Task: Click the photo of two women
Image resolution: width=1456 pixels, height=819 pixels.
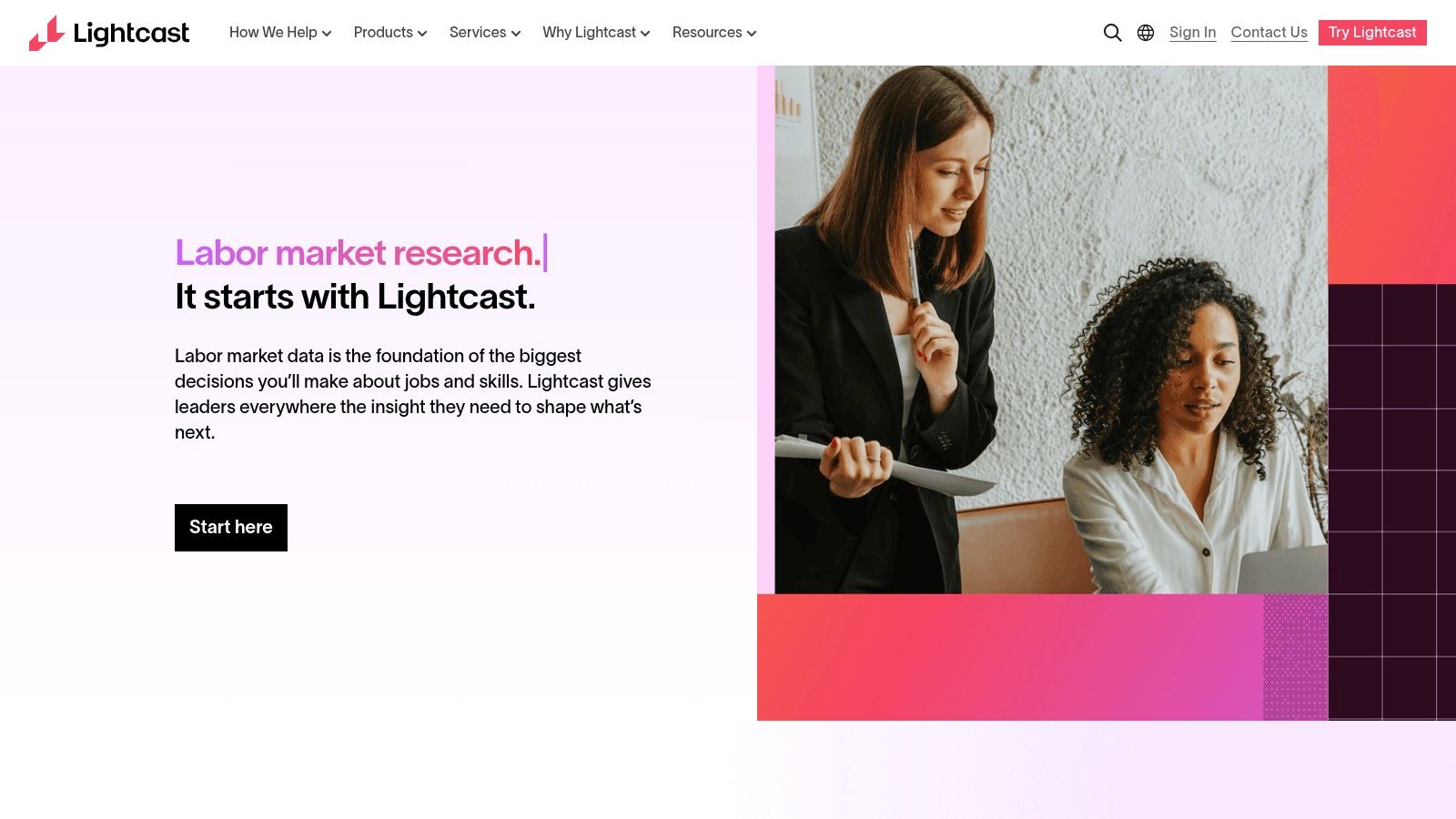Action: (x=1051, y=329)
